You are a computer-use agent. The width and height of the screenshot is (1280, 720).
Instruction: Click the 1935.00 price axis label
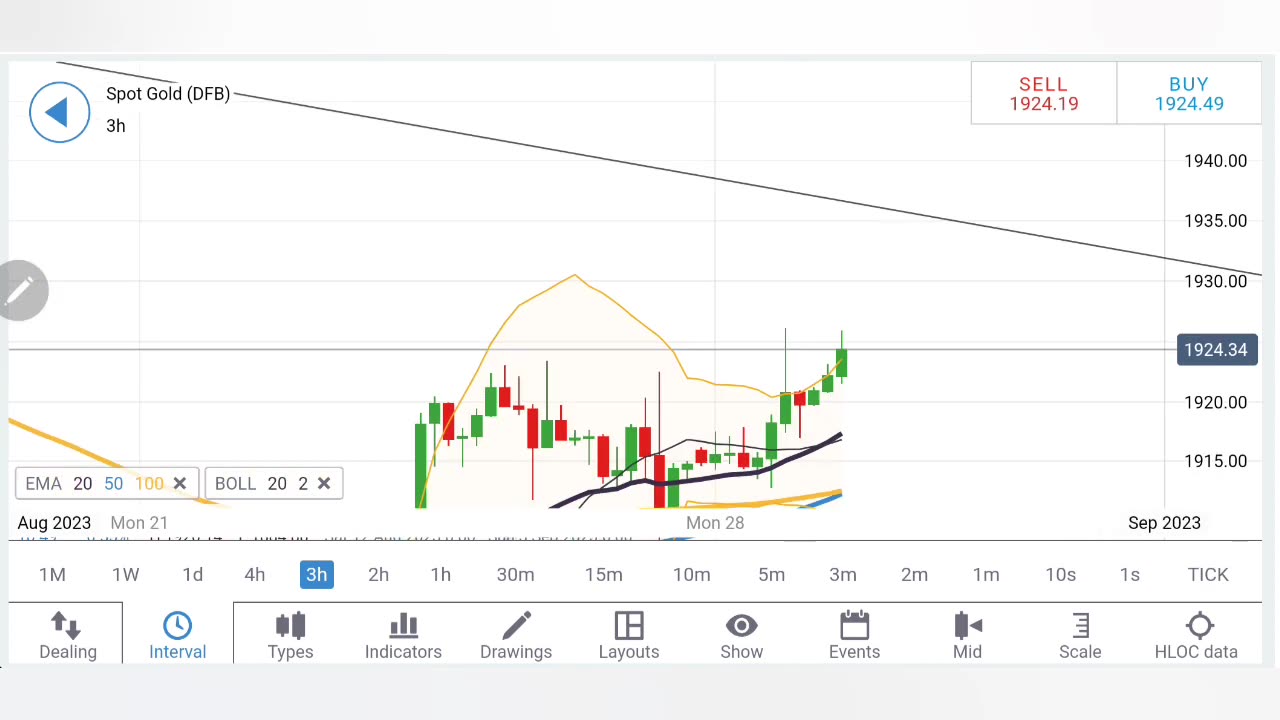pyautogui.click(x=1215, y=221)
